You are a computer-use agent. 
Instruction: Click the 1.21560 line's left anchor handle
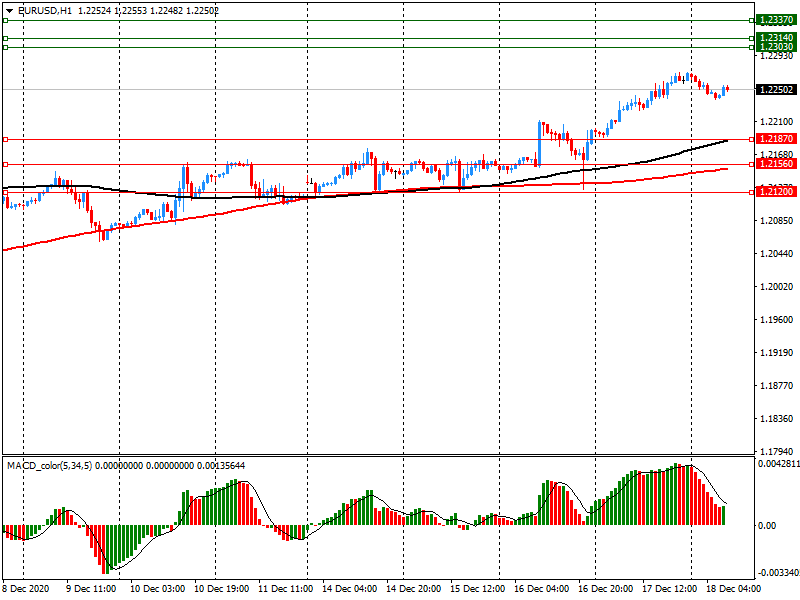click(x=5, y=164)
